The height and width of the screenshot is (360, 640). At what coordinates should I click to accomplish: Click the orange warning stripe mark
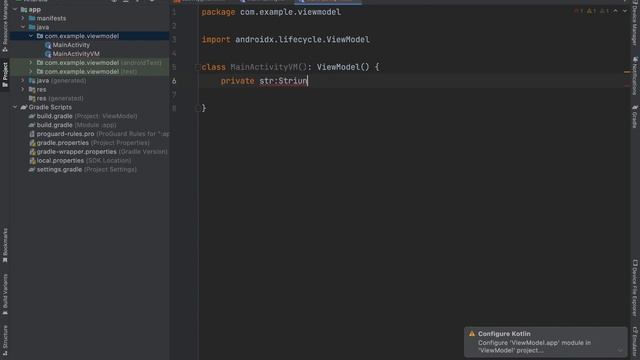coord(627,72)
